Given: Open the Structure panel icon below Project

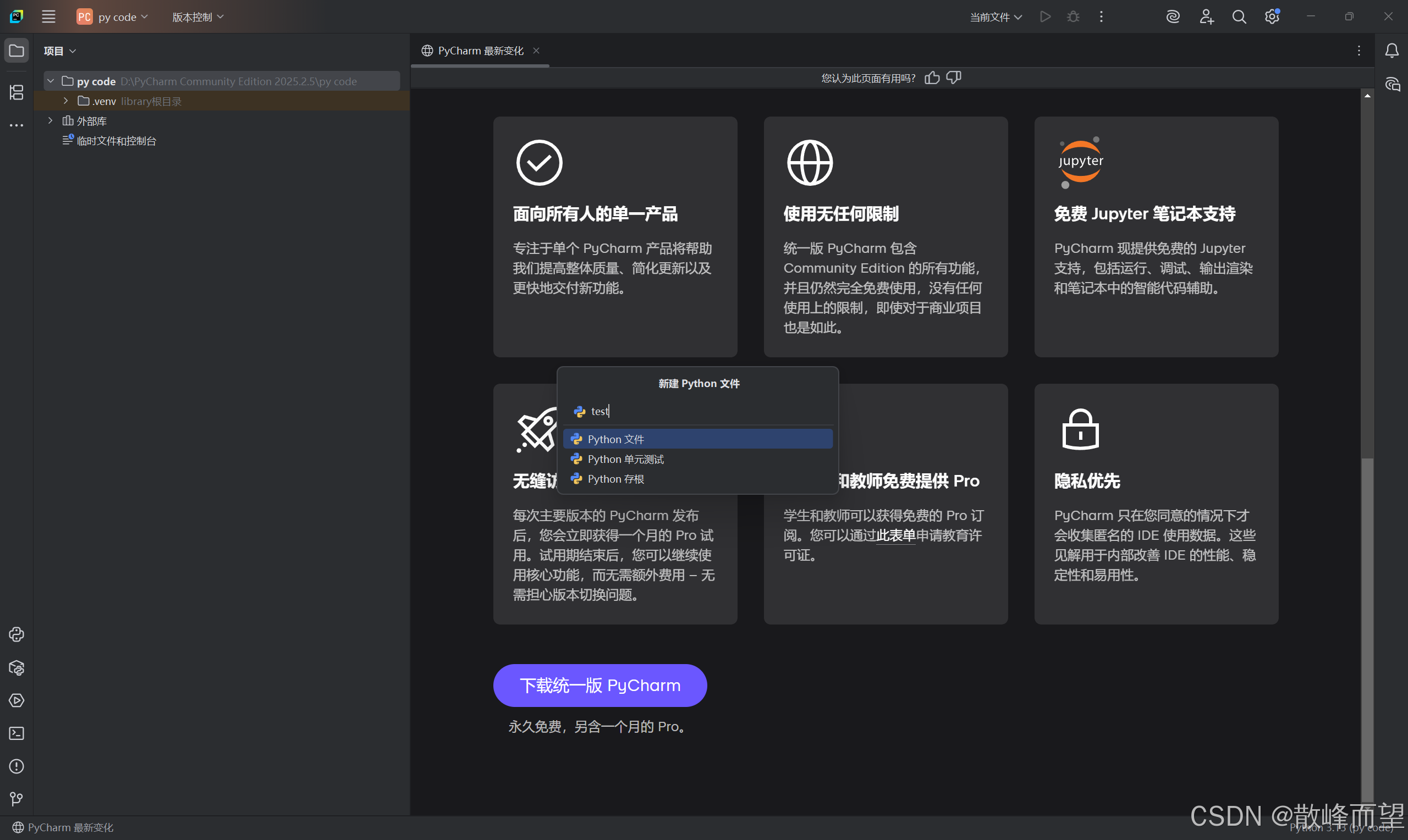Looking at the screenshot, I should point(16,92).
